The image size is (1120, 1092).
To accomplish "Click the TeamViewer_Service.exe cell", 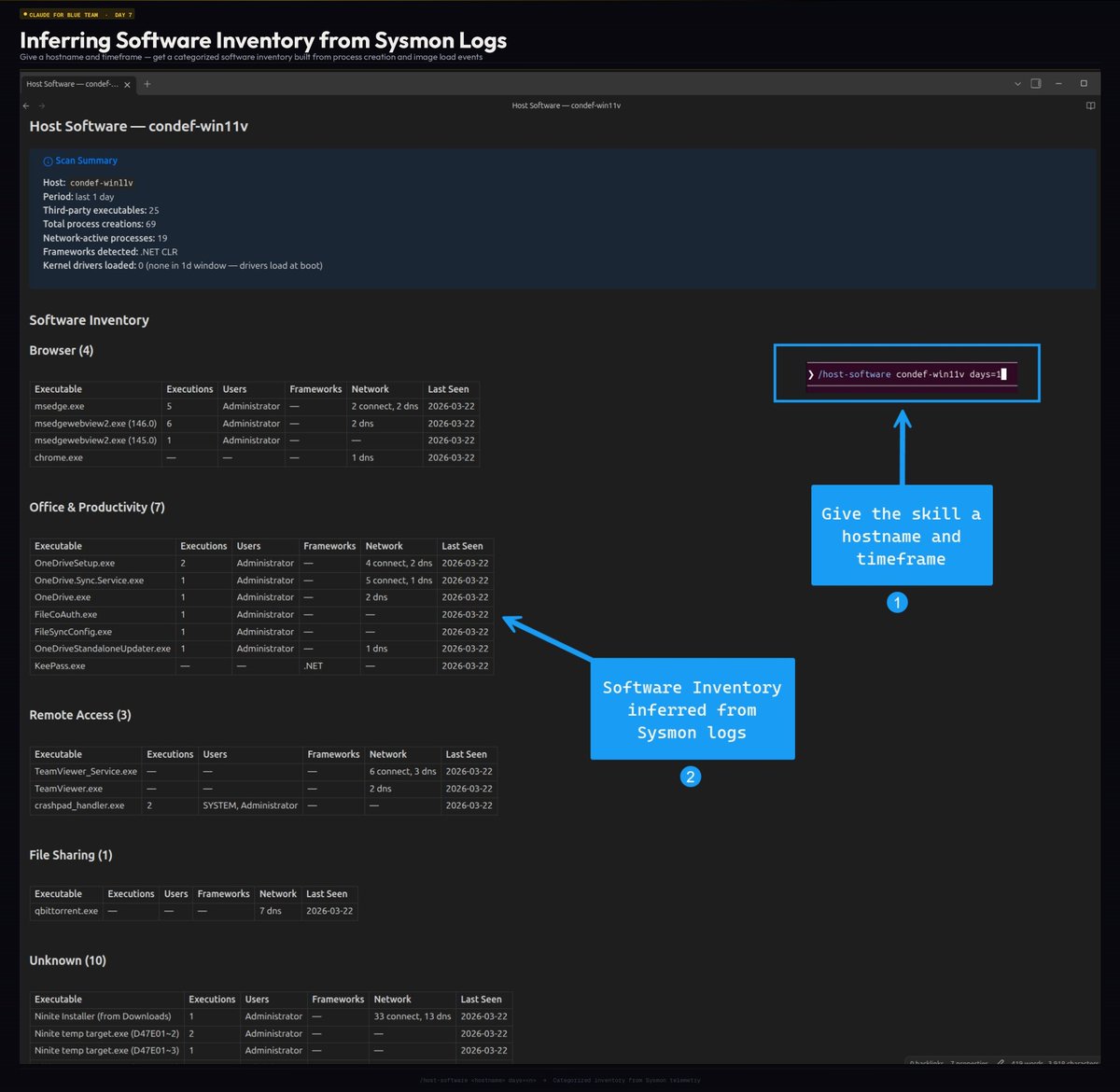I will point(86,772).
